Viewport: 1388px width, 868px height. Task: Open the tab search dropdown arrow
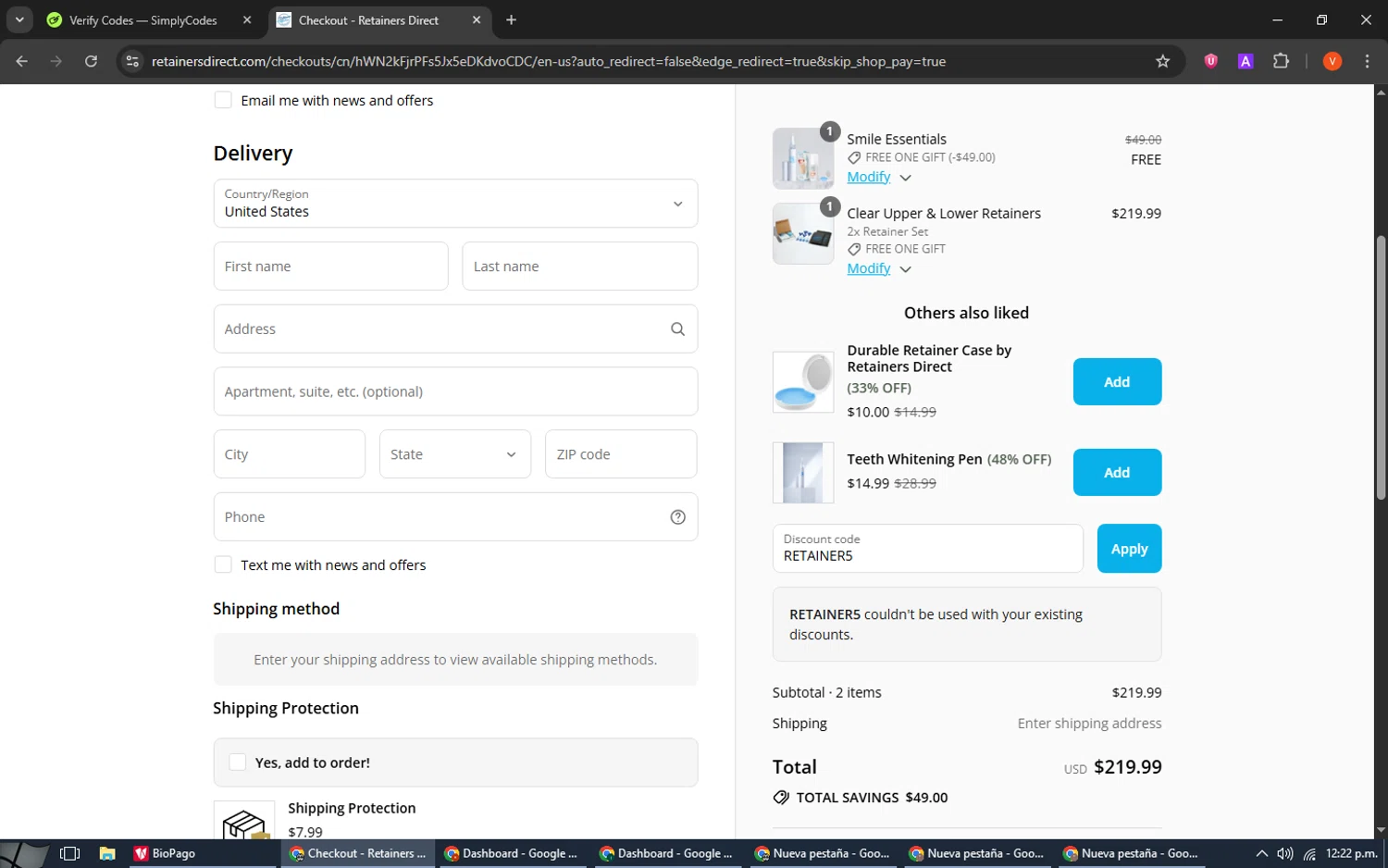coord(19,19)
